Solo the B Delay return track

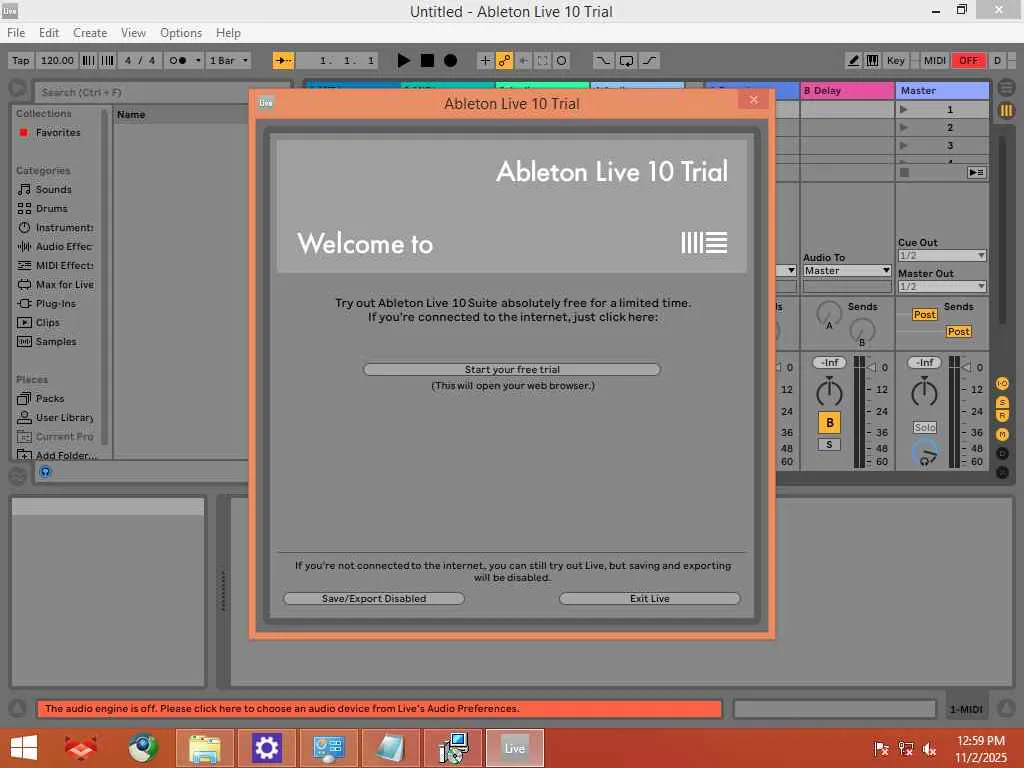829,445
